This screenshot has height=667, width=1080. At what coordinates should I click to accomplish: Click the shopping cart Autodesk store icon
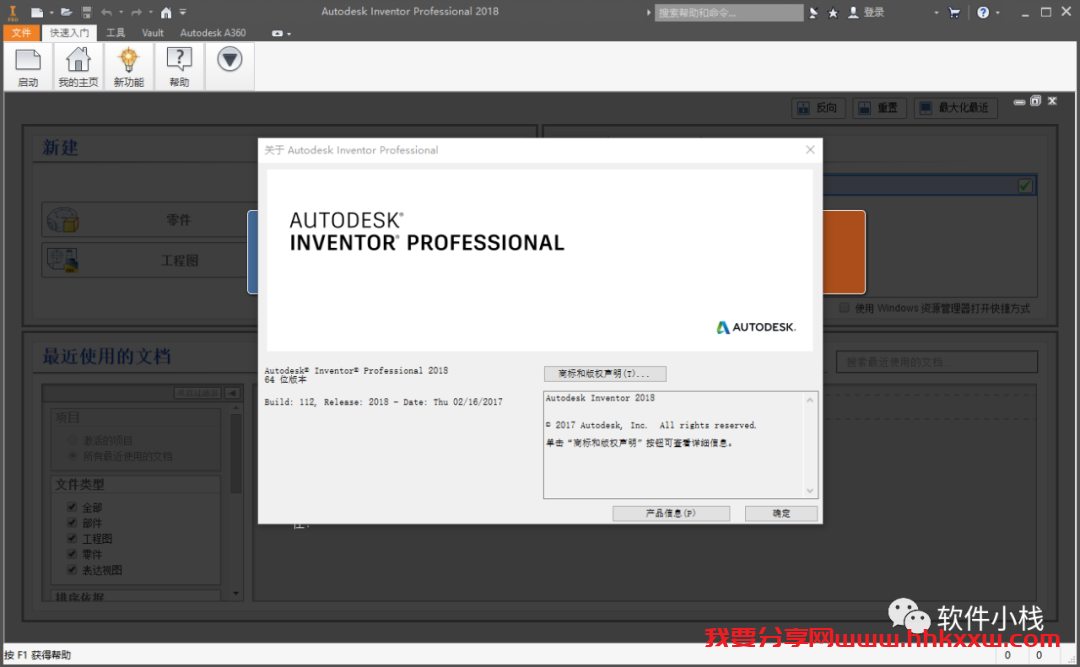[954, 12]
